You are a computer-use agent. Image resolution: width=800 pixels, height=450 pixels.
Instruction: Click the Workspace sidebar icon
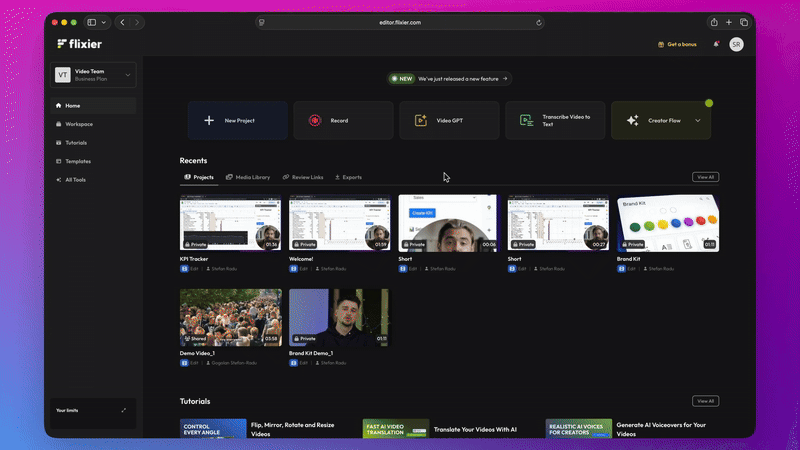[x=58, y=124]
